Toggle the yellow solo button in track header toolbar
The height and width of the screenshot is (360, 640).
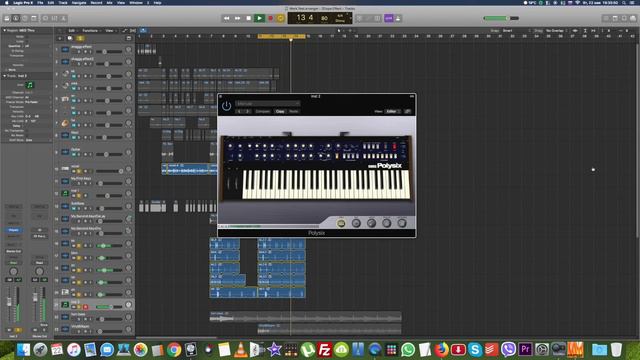click(x=80, y=38)
